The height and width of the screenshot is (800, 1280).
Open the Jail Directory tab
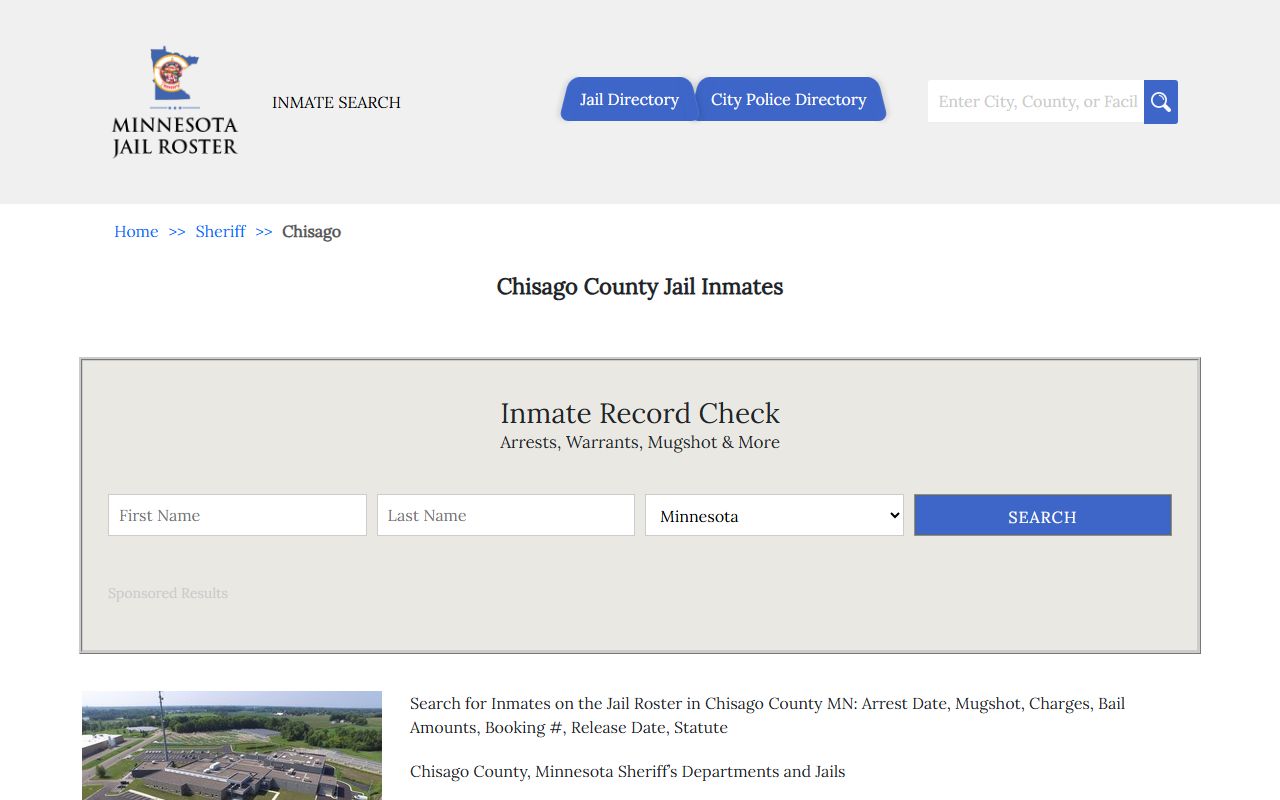[x=629, y=99]
